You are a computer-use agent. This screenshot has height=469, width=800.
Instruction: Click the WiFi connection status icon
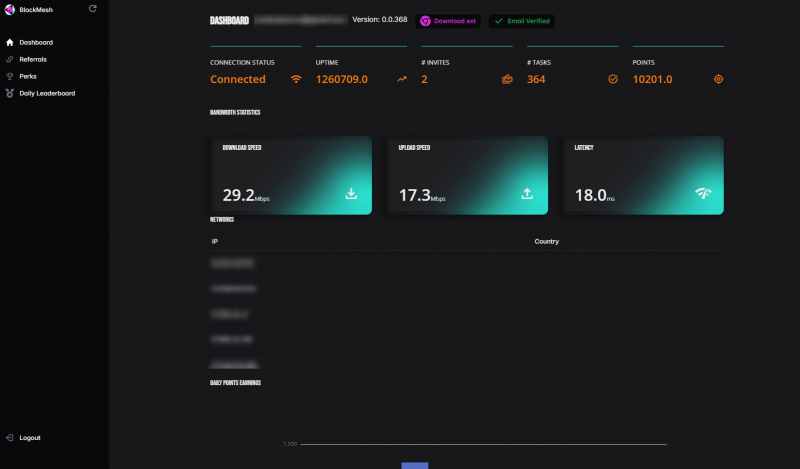(x=296, y=79)
